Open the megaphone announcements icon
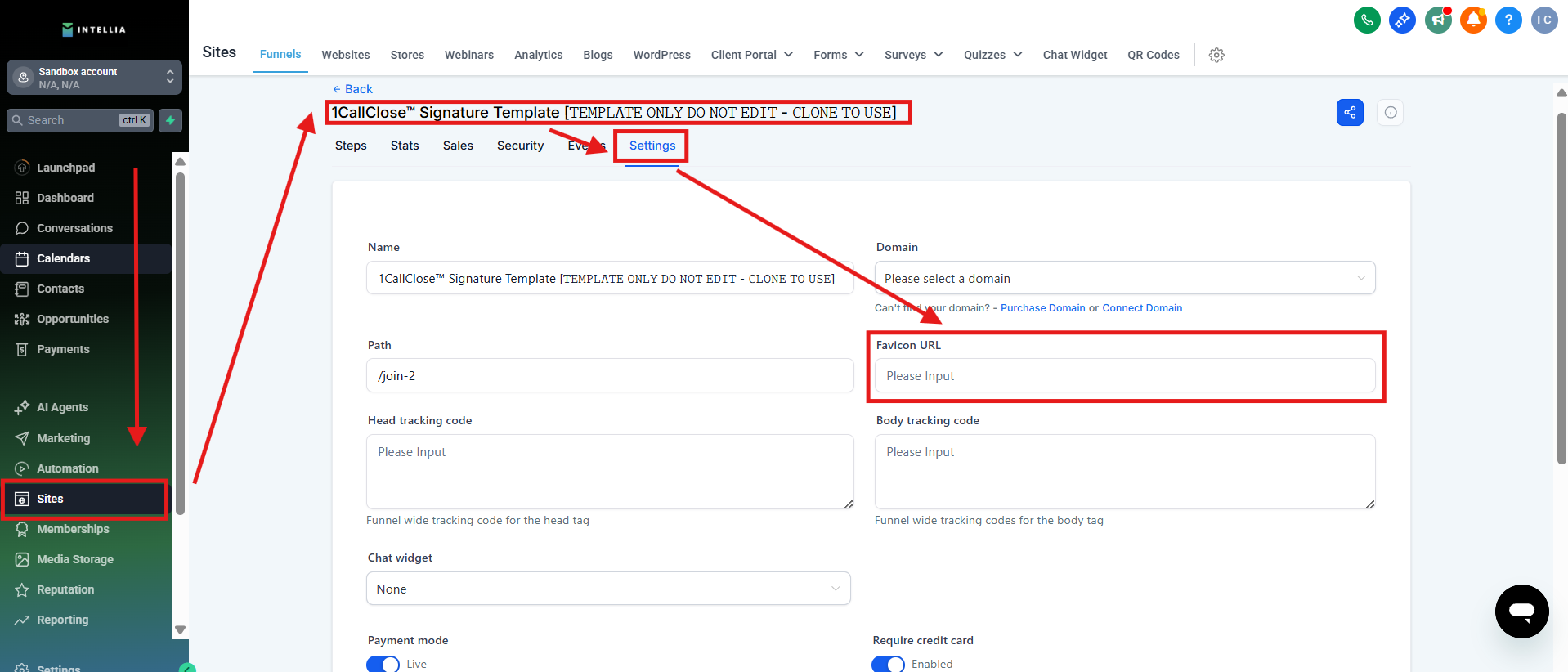1568x672 pixels. [1438, 20]
